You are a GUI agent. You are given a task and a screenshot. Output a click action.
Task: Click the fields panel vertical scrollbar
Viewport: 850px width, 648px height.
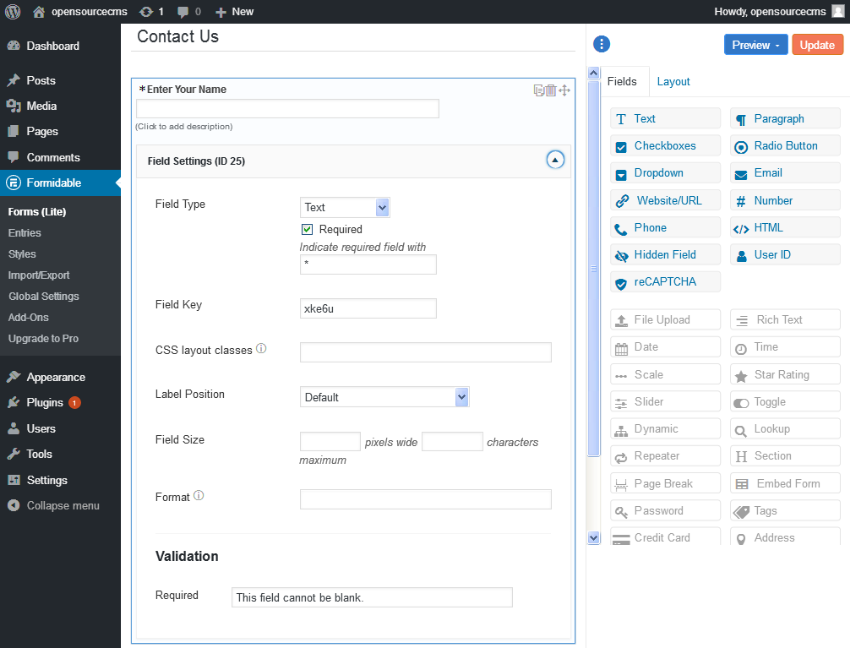(x=593, y=270)
